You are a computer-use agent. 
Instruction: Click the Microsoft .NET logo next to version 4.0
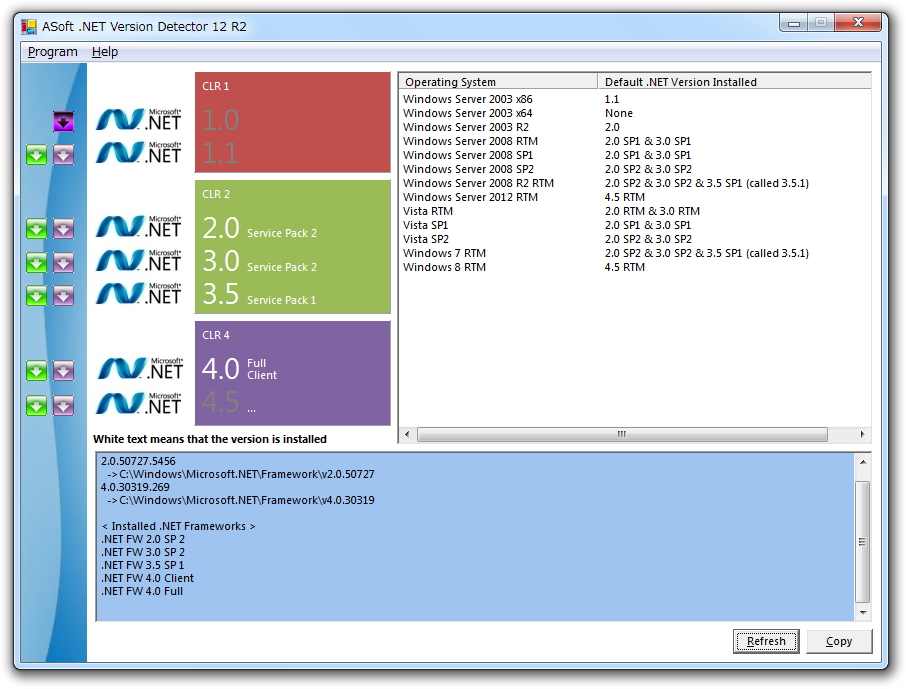139,370
